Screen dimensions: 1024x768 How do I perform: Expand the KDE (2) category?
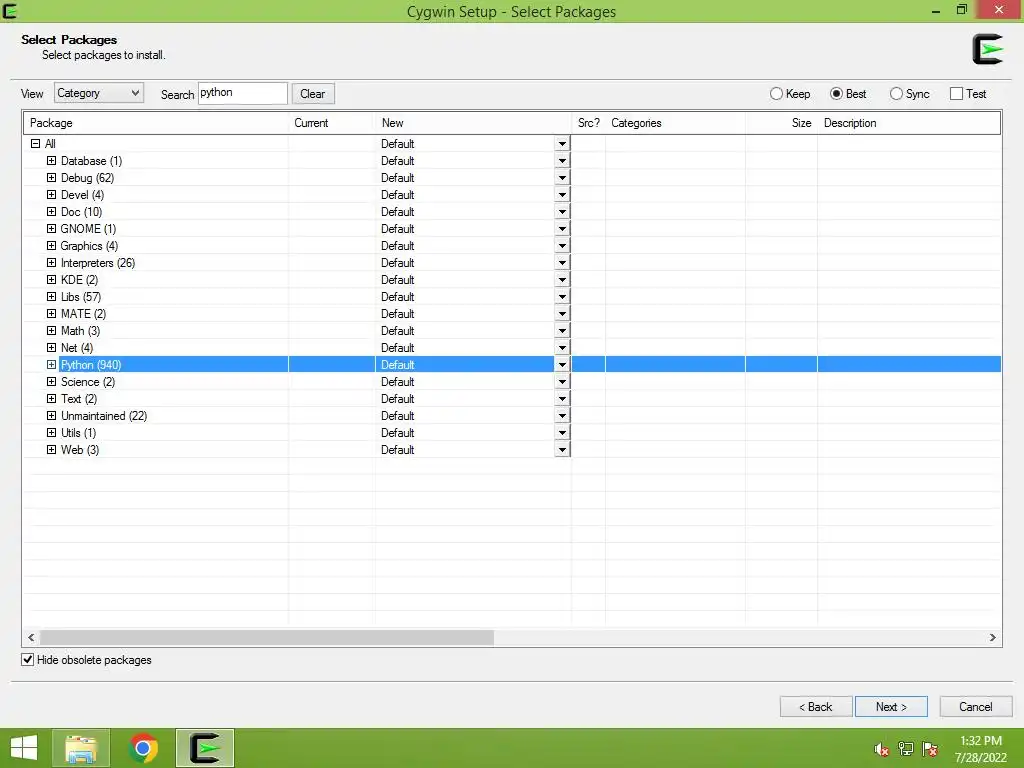point(52,280)
